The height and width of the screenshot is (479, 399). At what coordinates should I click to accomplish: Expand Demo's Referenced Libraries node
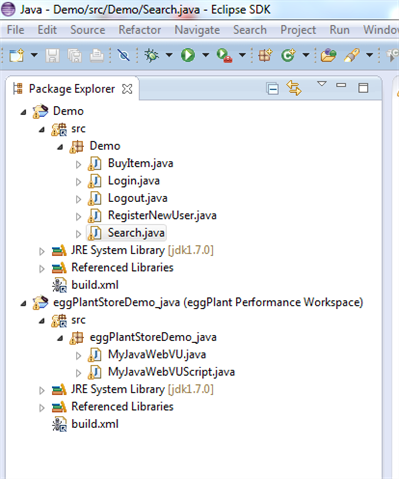coord(42,268)
